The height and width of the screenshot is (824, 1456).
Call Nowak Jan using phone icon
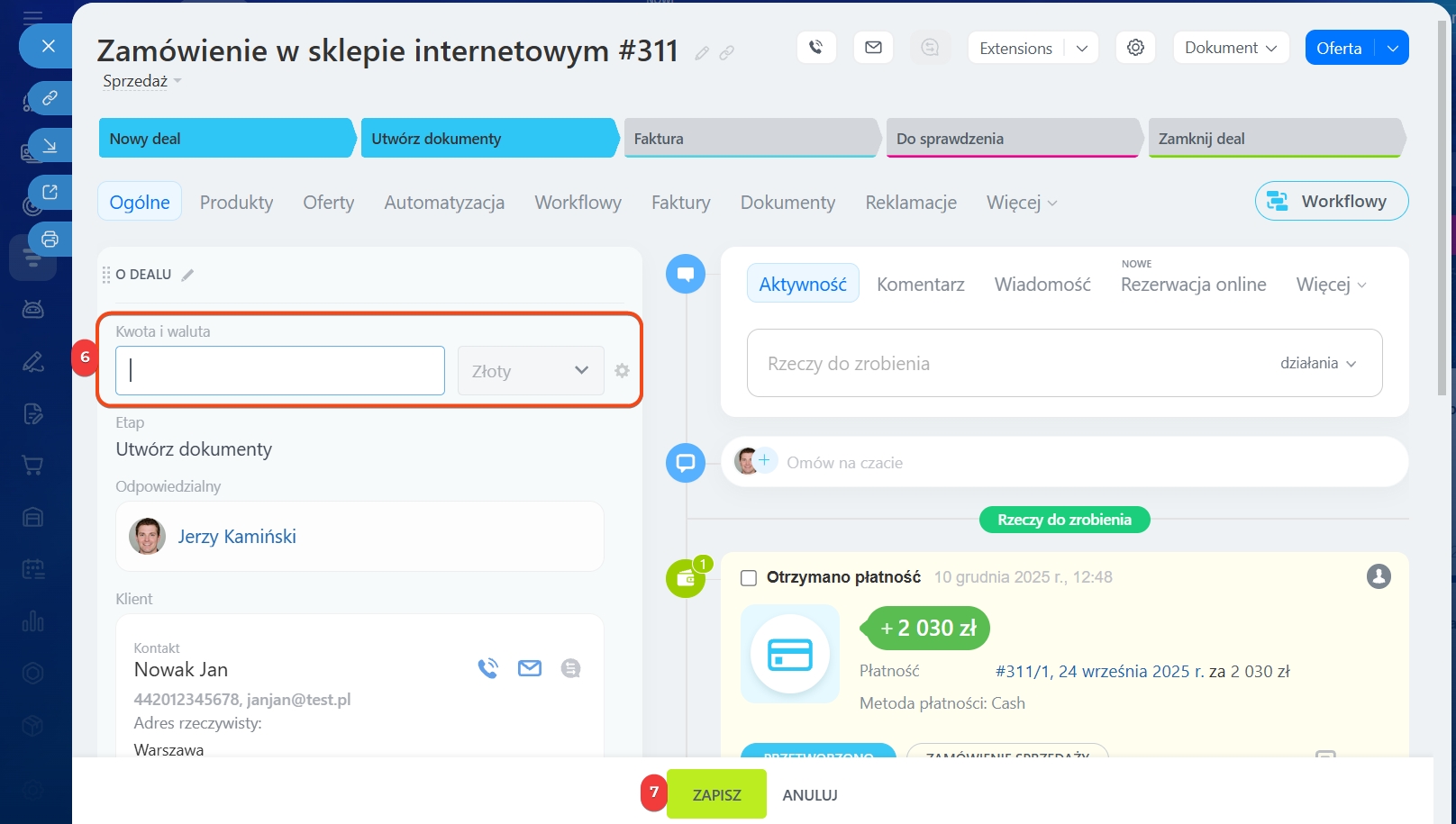pos(487,668)
